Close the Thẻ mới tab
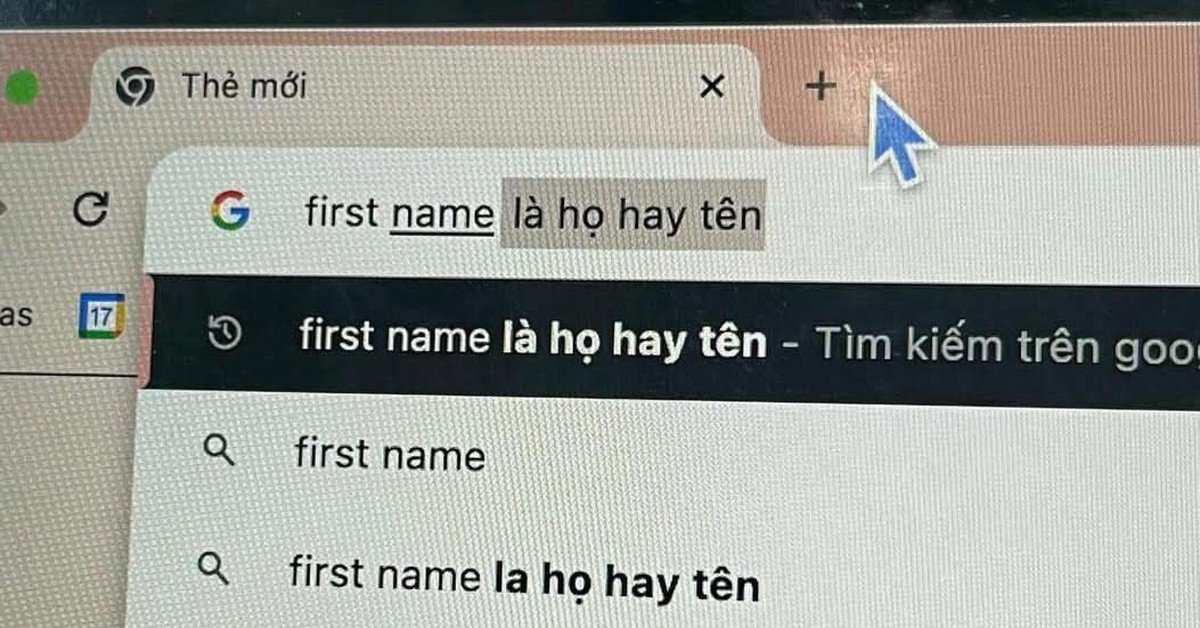1200x628 pixels. 711,87
